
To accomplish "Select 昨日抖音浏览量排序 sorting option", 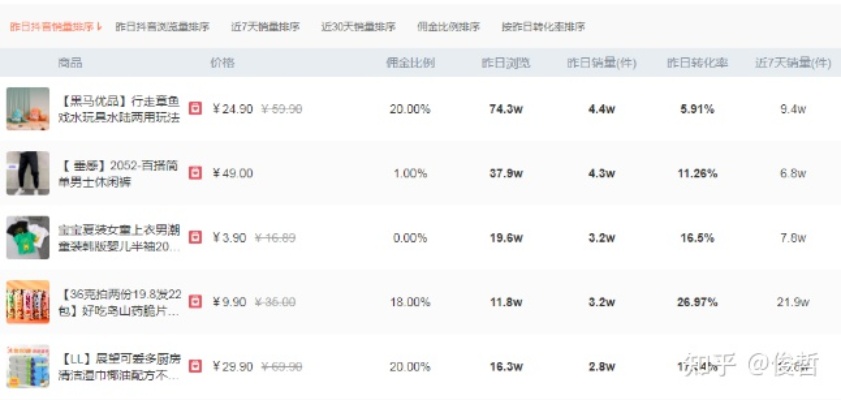I will click(163, 27).
